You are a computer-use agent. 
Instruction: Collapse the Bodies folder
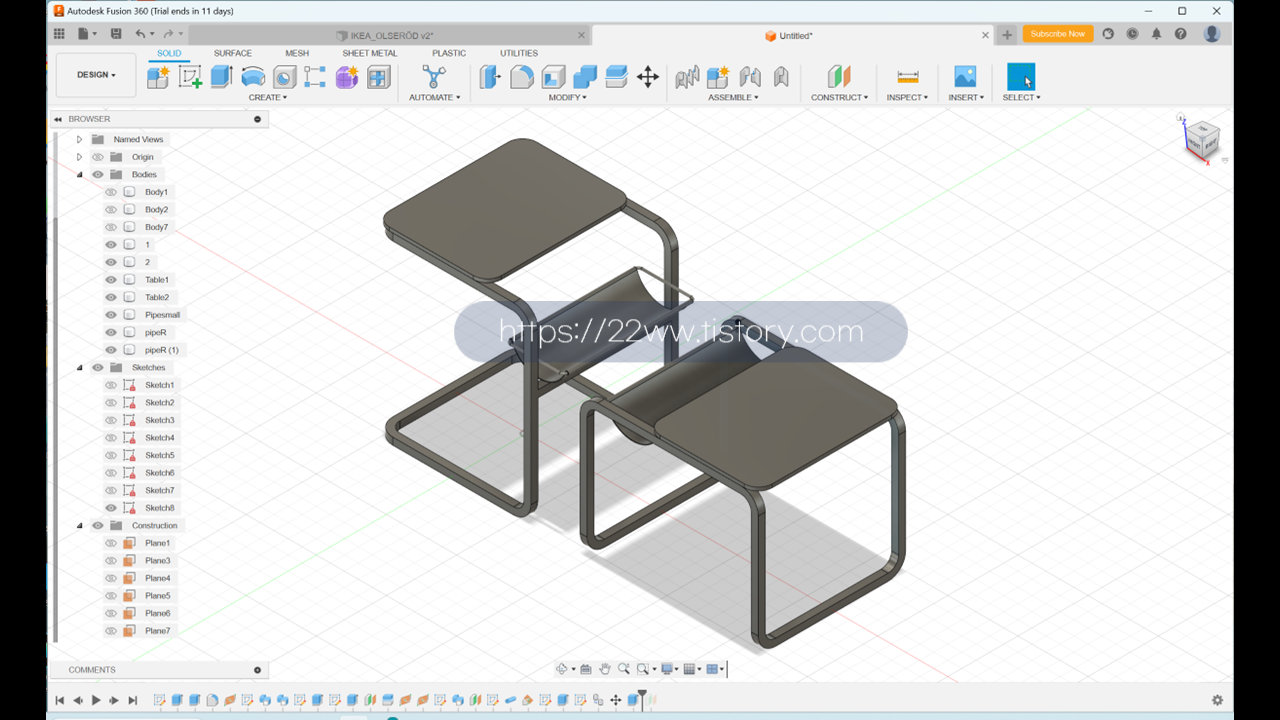[80, 174]
